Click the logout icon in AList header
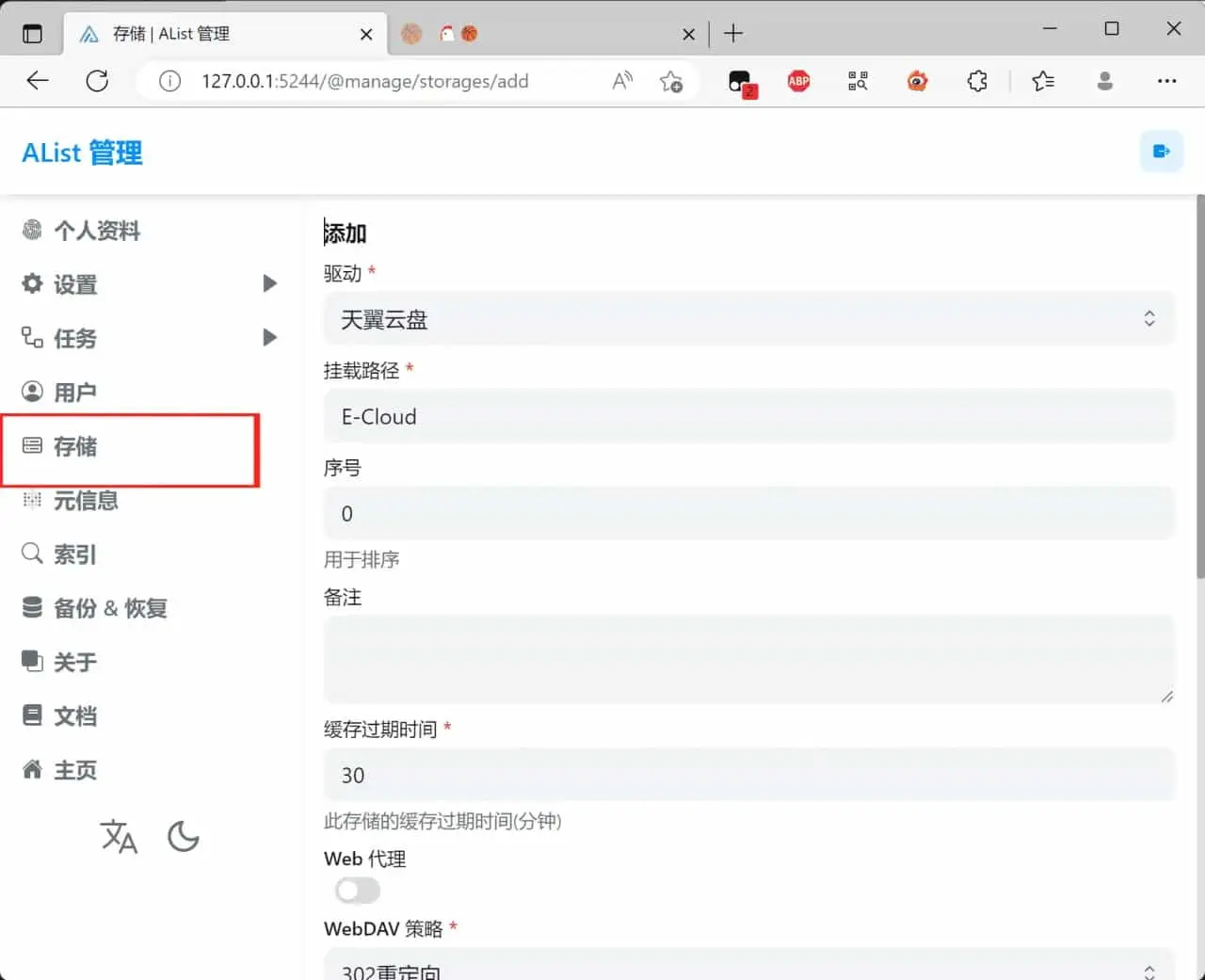This screenshot has height=980, width=1205. (1161, 152)
